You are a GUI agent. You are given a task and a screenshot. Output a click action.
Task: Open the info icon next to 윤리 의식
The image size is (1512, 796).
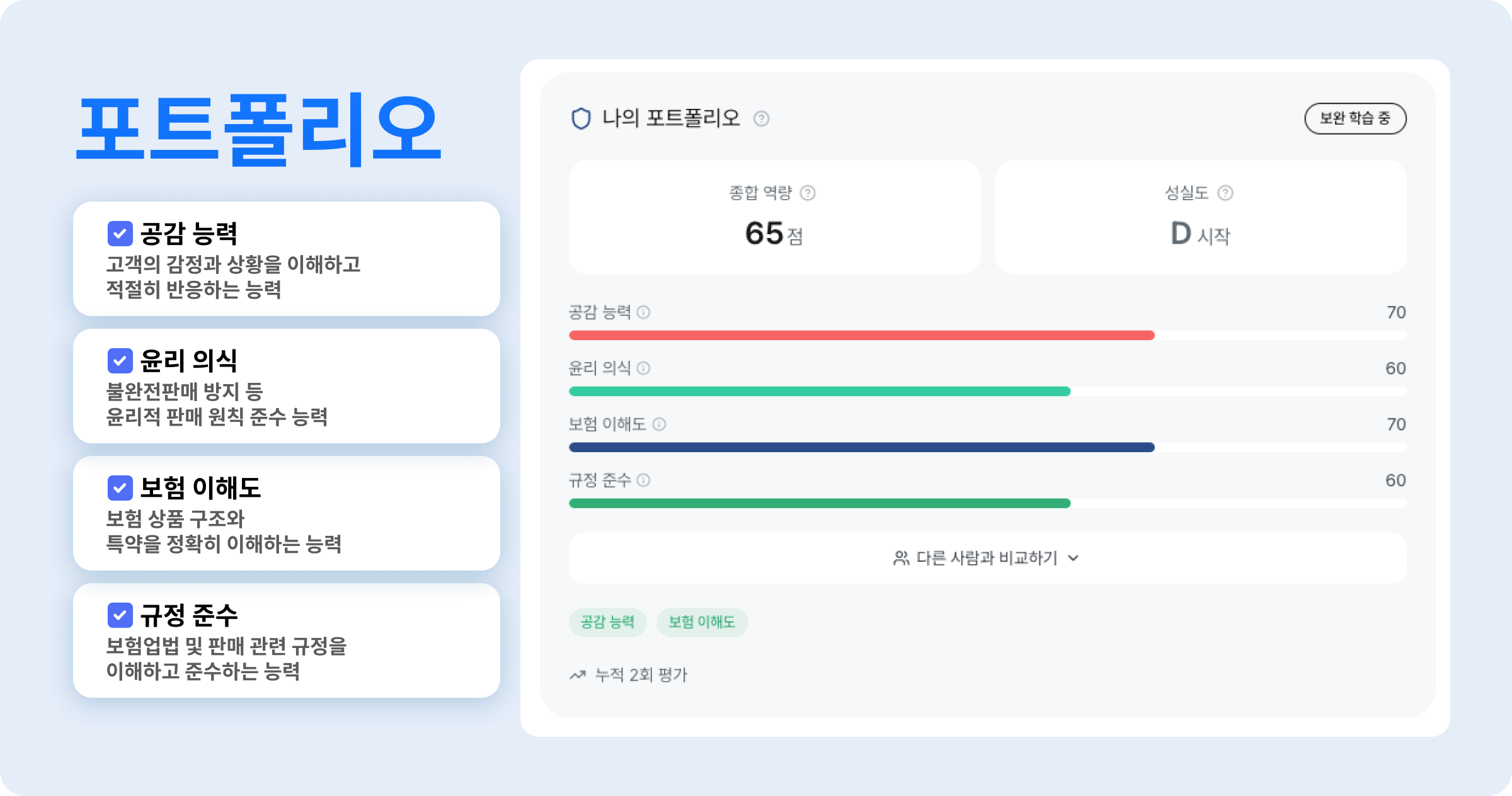pos(643,369)
